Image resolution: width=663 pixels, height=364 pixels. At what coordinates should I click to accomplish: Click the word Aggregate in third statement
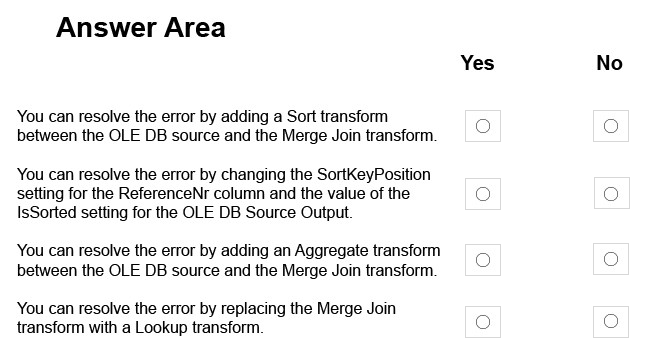329,251
